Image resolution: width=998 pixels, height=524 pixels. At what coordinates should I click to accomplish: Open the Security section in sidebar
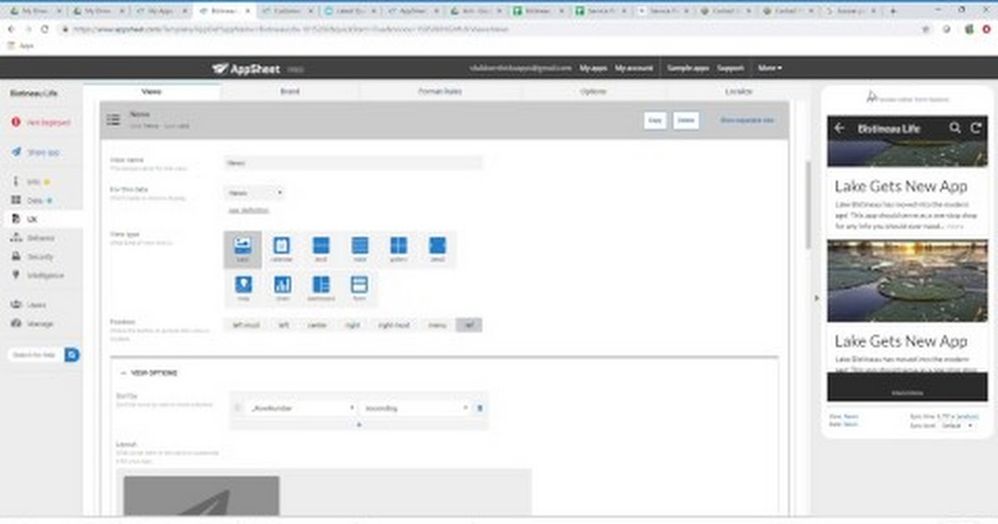39,257
